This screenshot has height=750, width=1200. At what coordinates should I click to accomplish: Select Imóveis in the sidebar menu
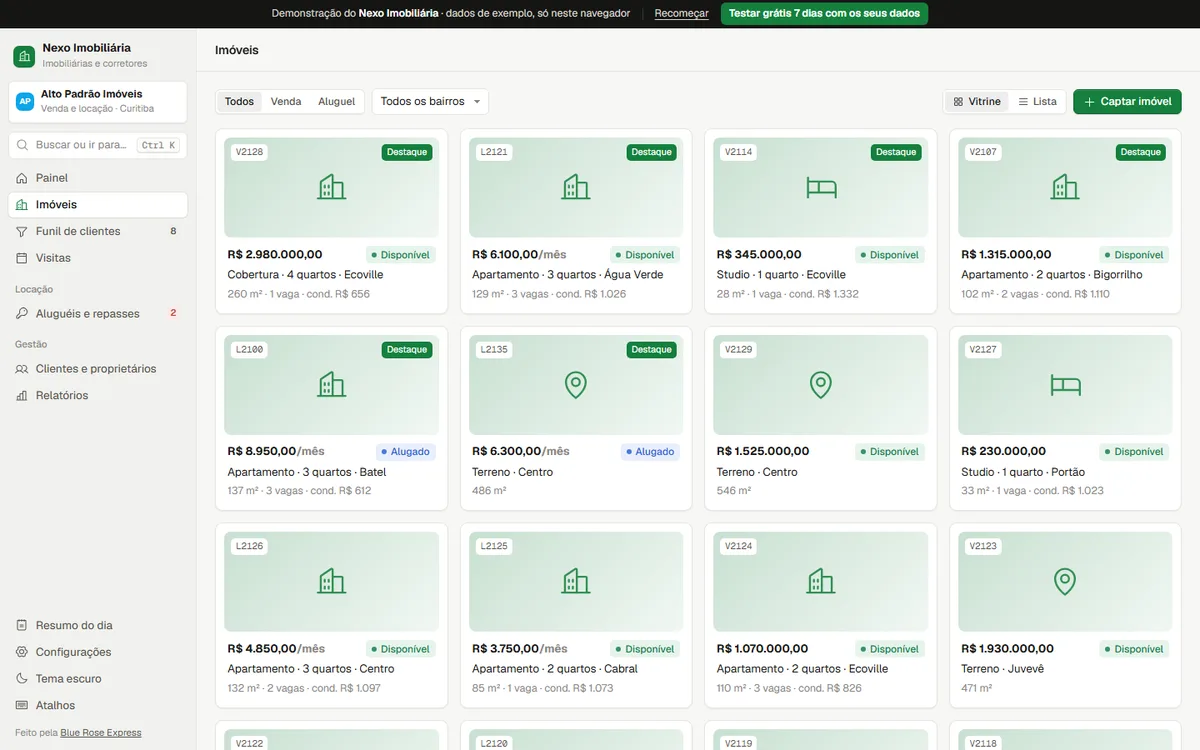coord(98,205)
